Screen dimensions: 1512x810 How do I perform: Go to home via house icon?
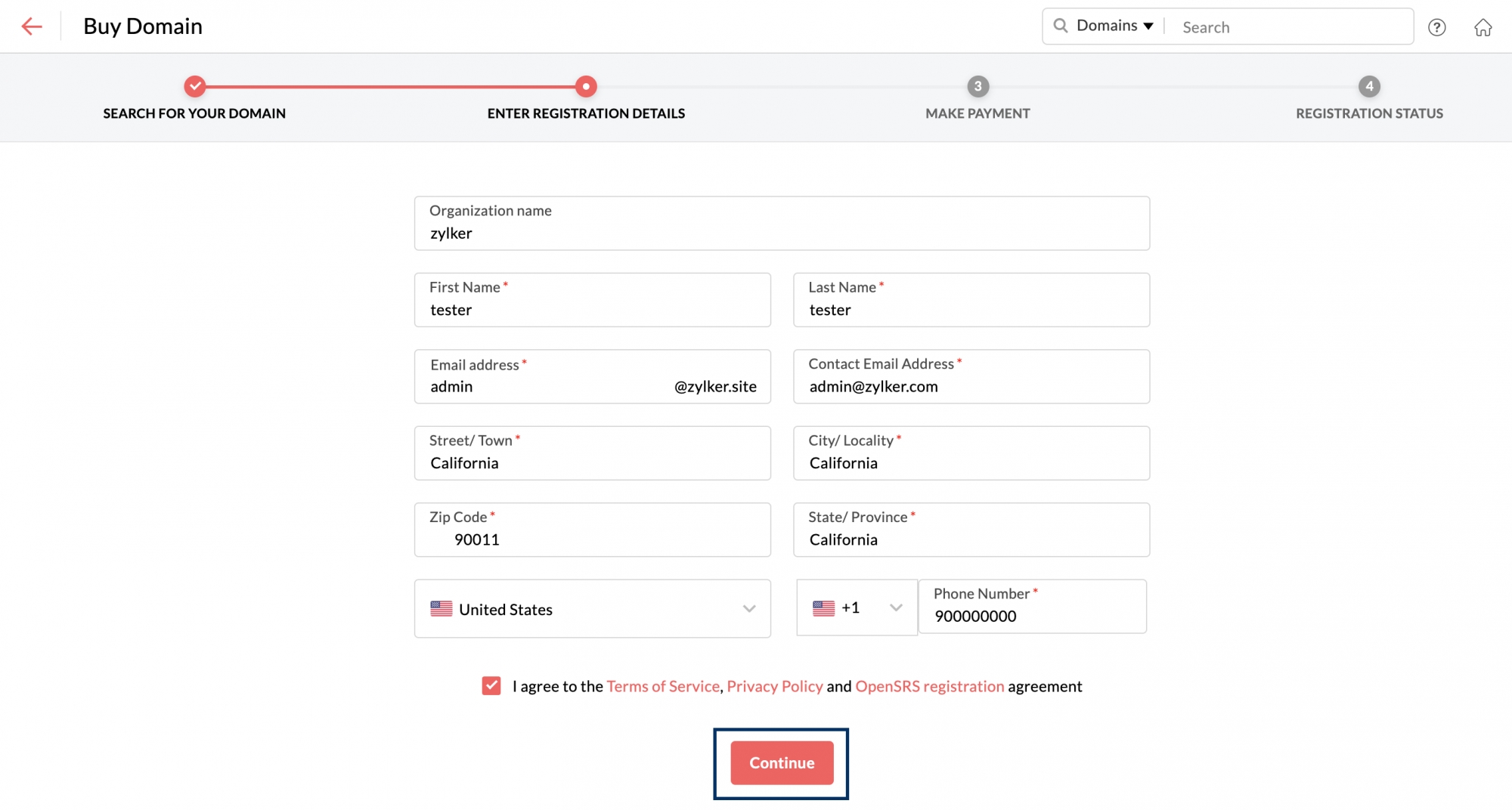coord(1483,27)
